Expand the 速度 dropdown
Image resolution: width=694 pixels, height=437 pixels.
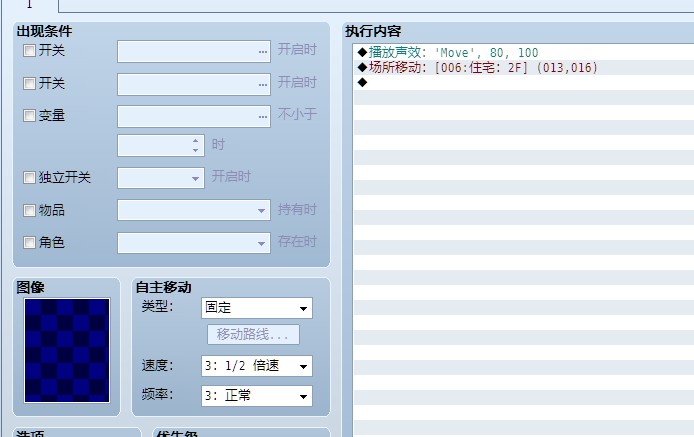tap(304, 366)
